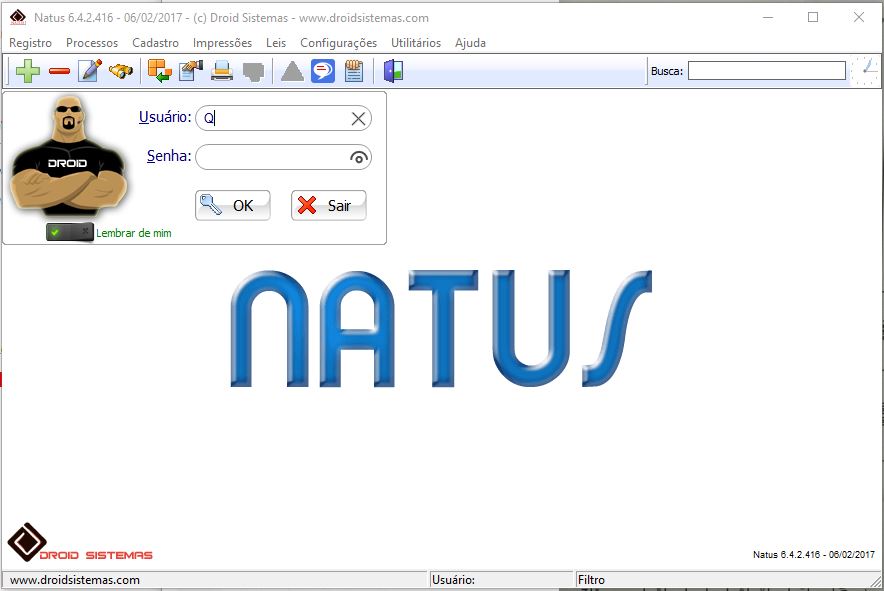Click the OK login button
The width and height of the screenshot is (884, 591).
click(x=233, y=205)
